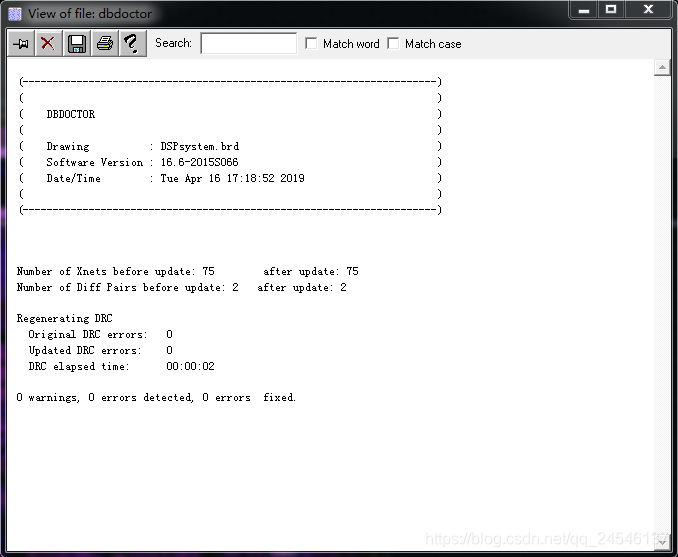Image resolution: width=678 pixels, height=557 pixels.
Task: Click the 'View of file: dbdoctor' title text
Action: pyautogui.click(x=90, y=14)
